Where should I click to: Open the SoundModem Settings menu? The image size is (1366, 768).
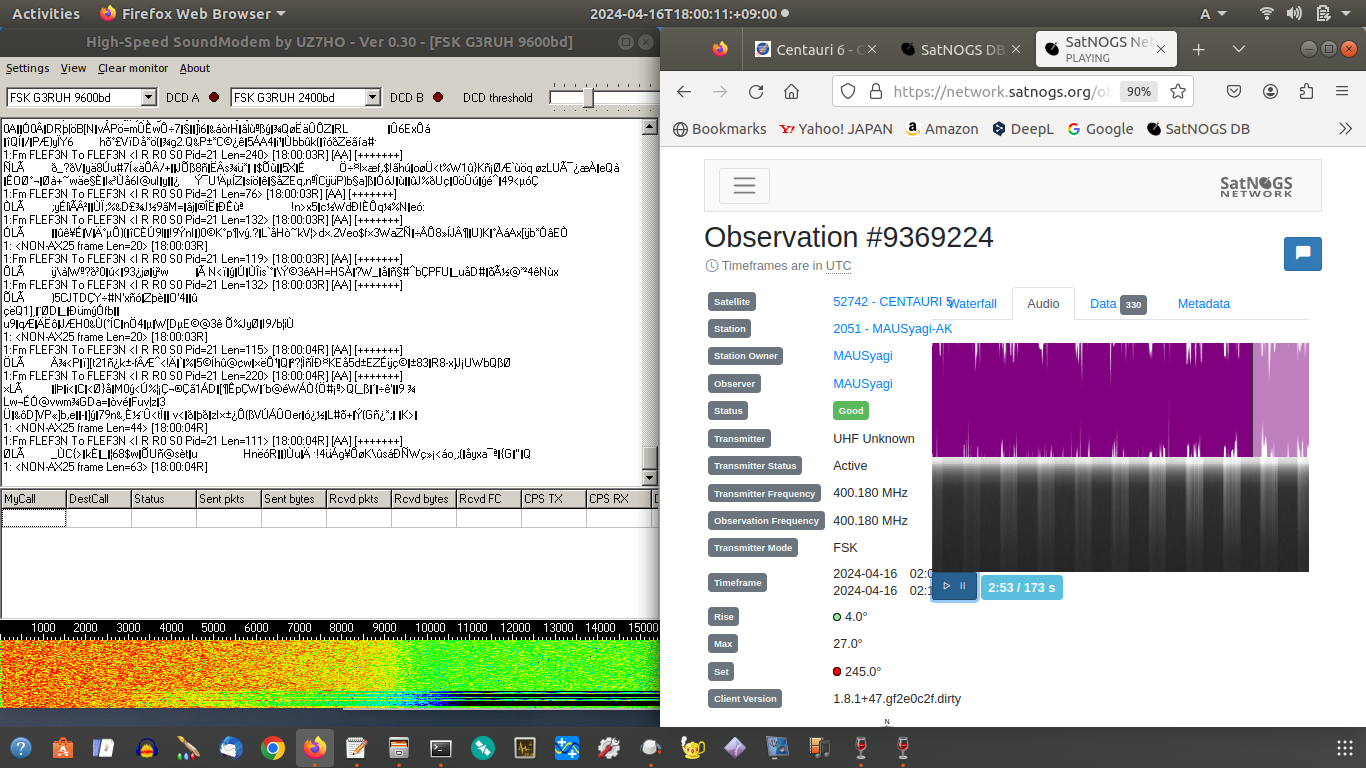click(27, 68)
